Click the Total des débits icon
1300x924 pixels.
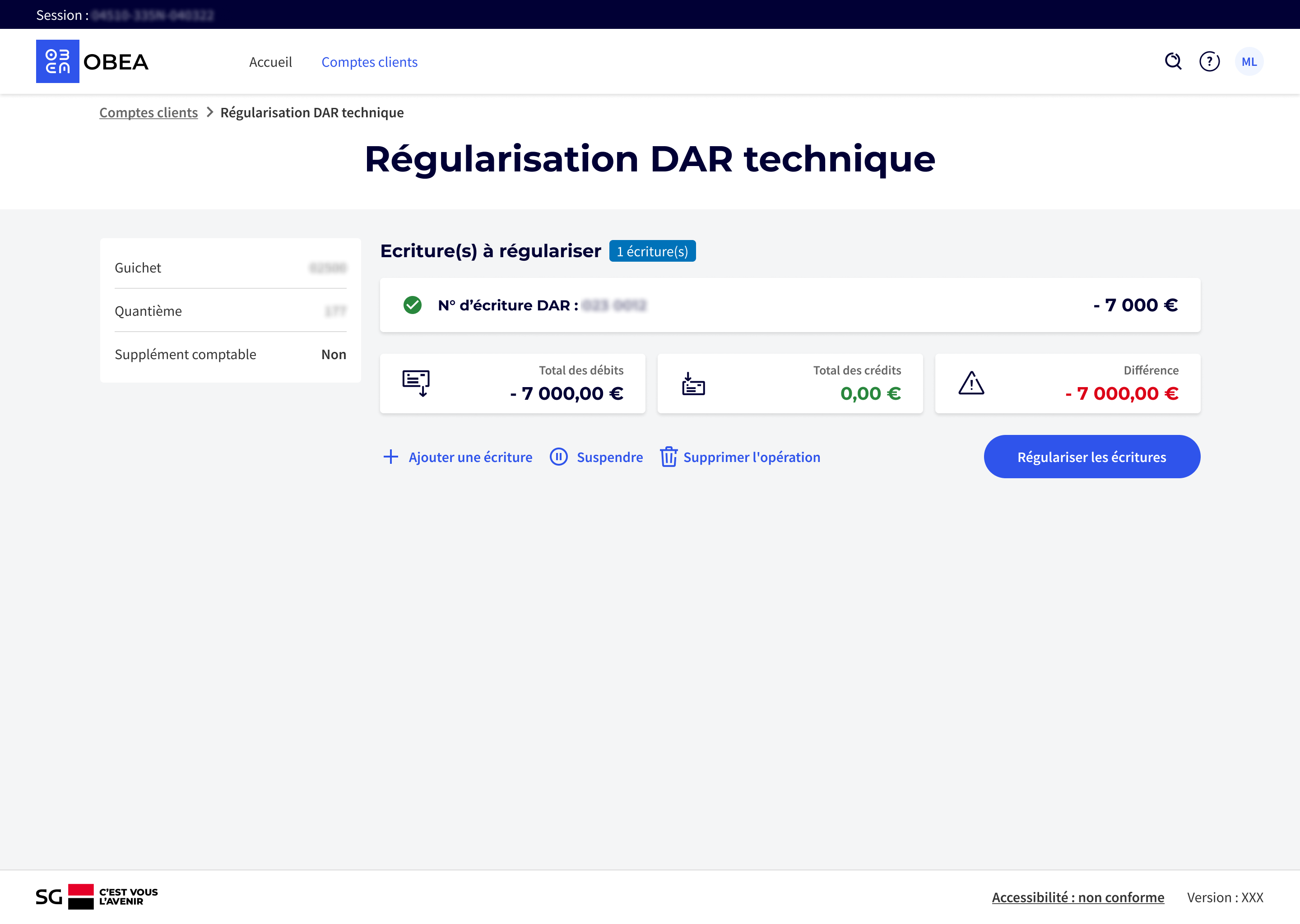pos(416,383)
